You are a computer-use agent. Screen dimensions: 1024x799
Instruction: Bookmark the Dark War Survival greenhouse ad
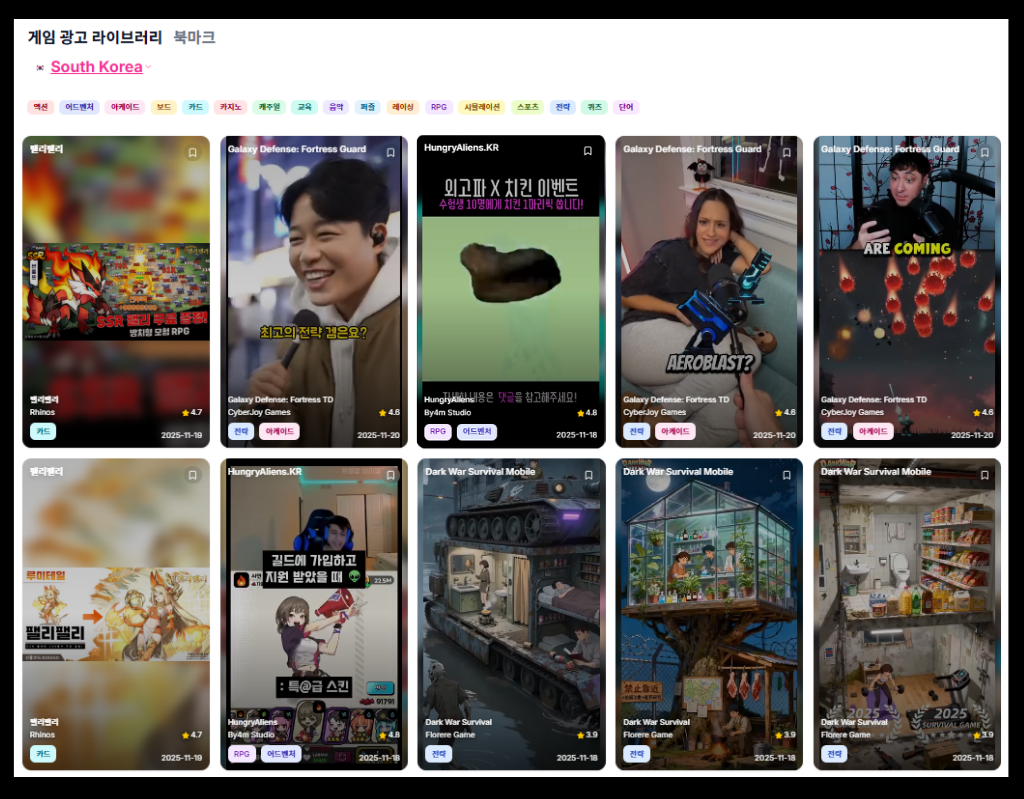tap(787, 475)
